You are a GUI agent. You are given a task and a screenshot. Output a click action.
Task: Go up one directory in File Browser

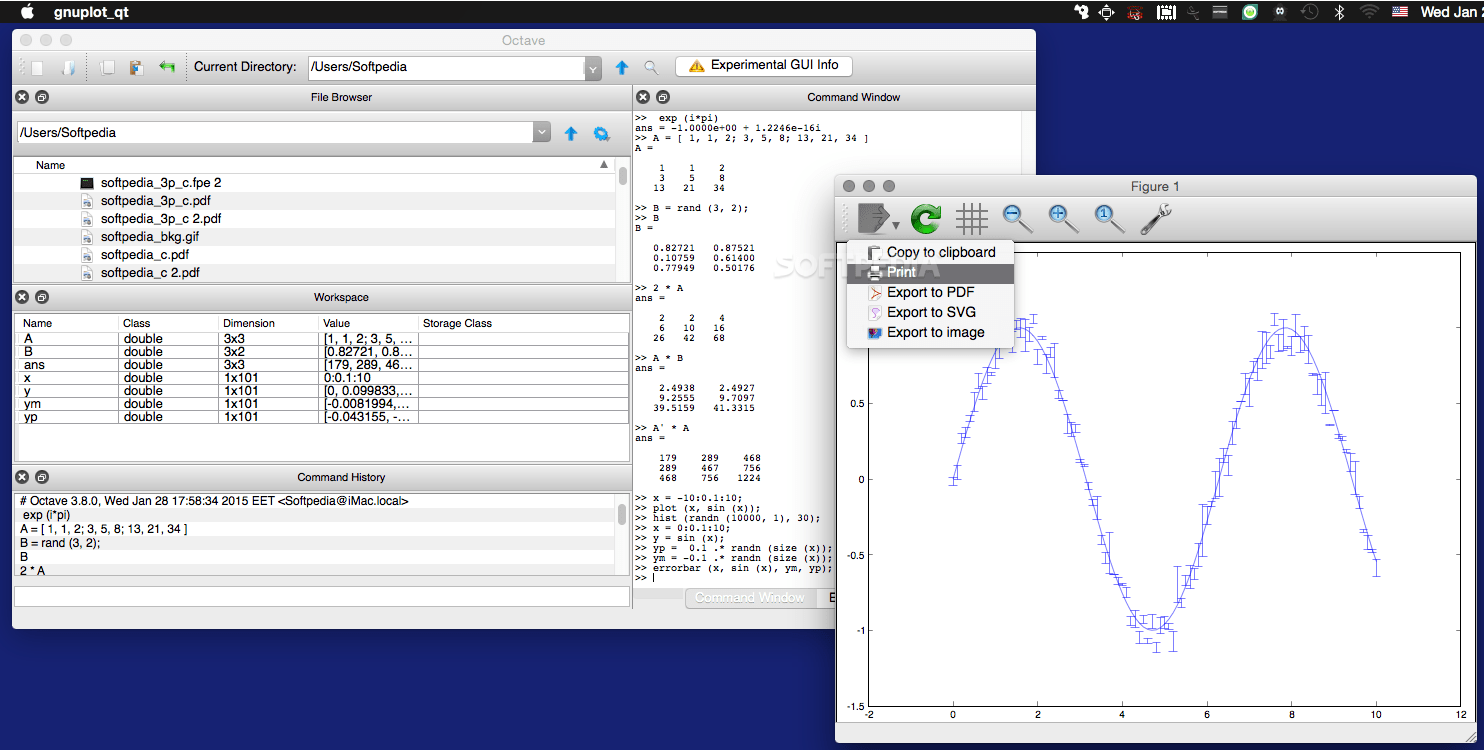571,133
